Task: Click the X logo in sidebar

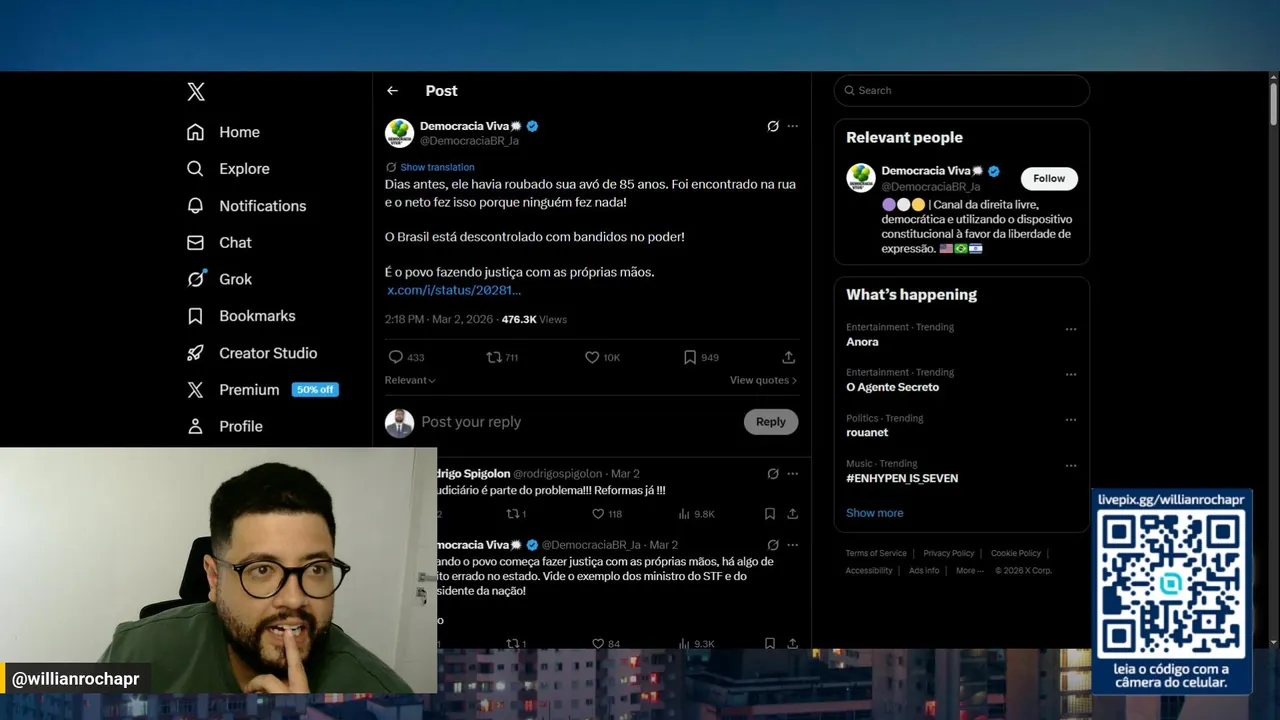Action: (196, 92)
